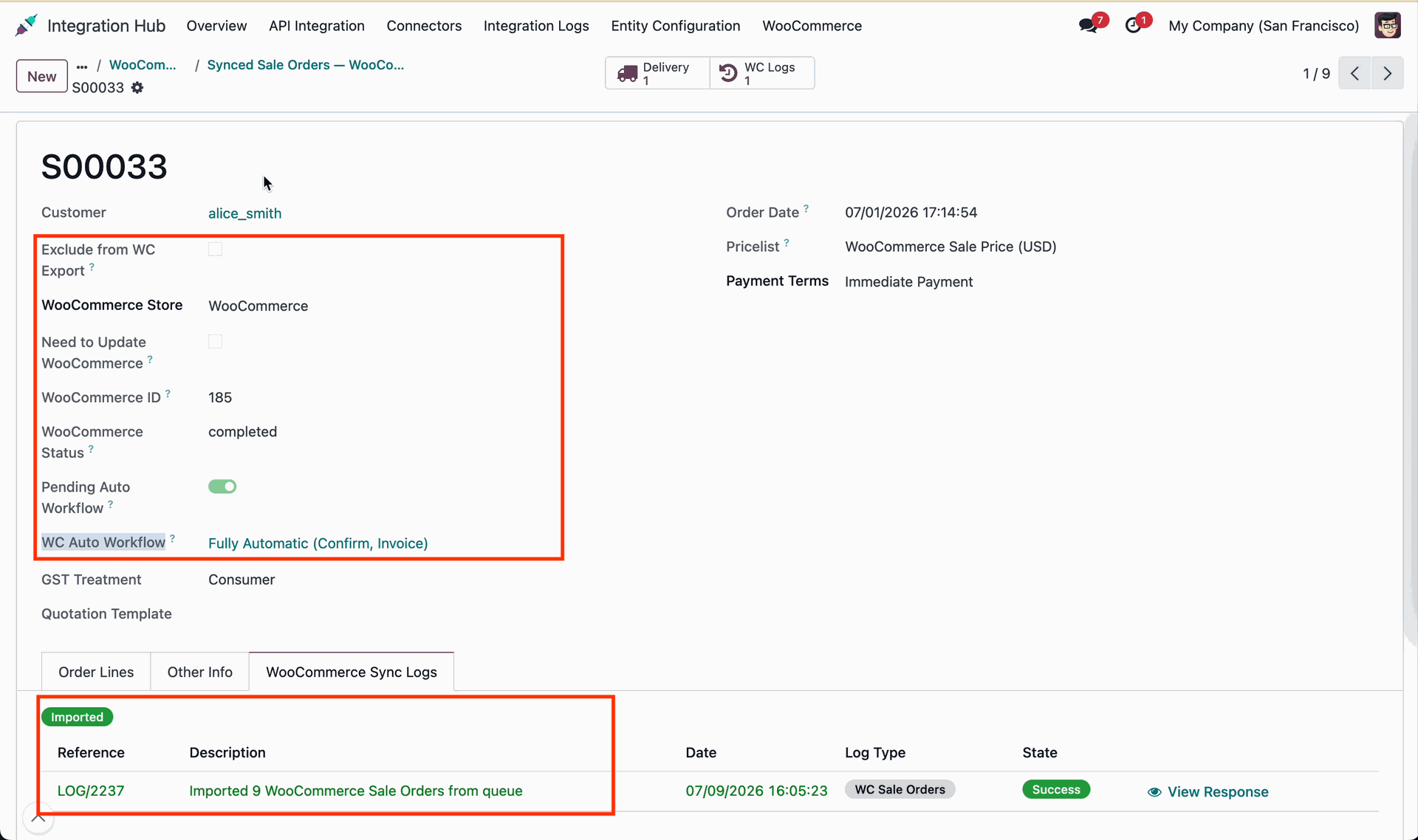The width and height of the screenshot is (1418, 840).
Task: Click help icon next to WooCommerce ID
Action: (x=168, y=393)
